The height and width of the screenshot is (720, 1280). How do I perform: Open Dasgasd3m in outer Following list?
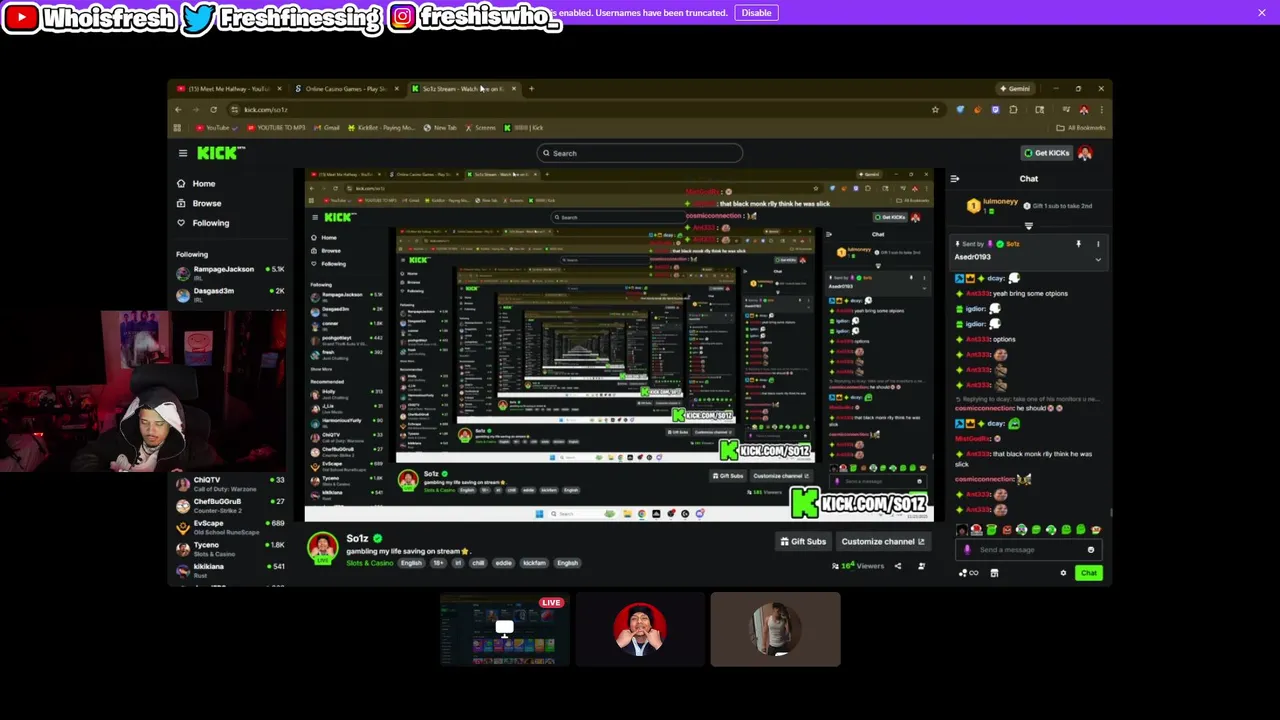[230, 294]
